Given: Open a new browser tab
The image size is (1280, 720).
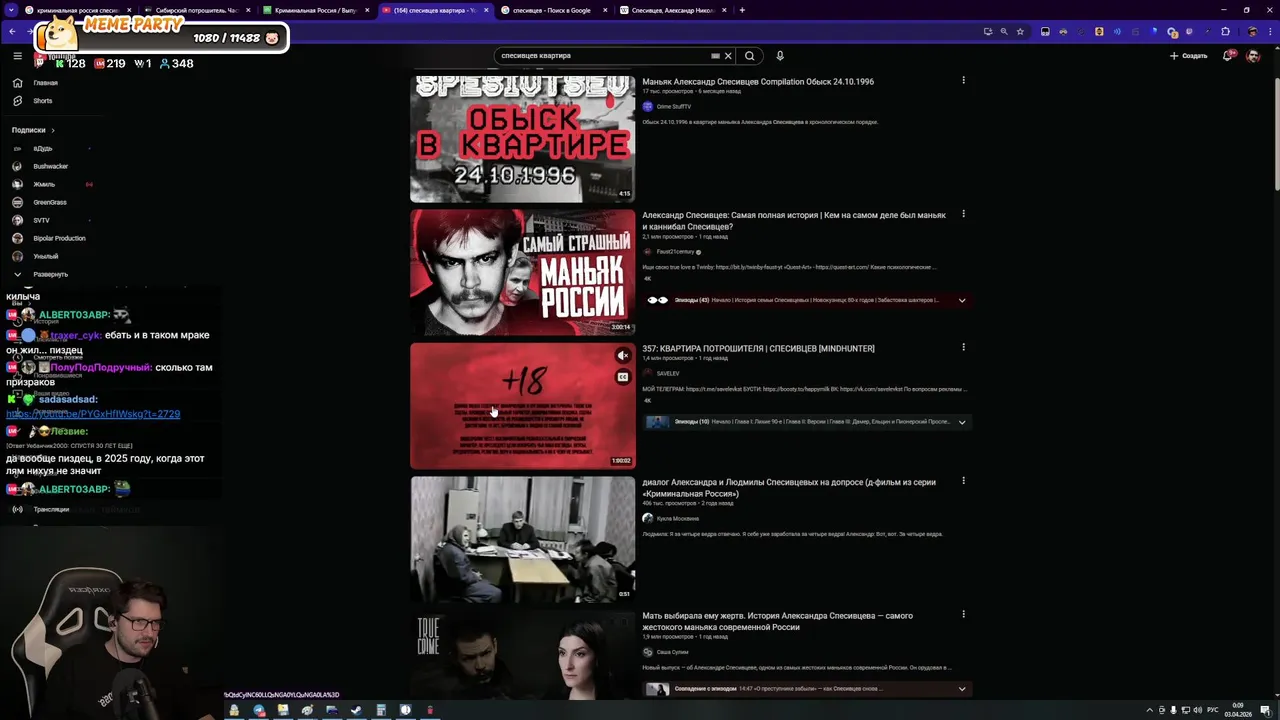Looking at the screenshot, I should coord(742,10).
